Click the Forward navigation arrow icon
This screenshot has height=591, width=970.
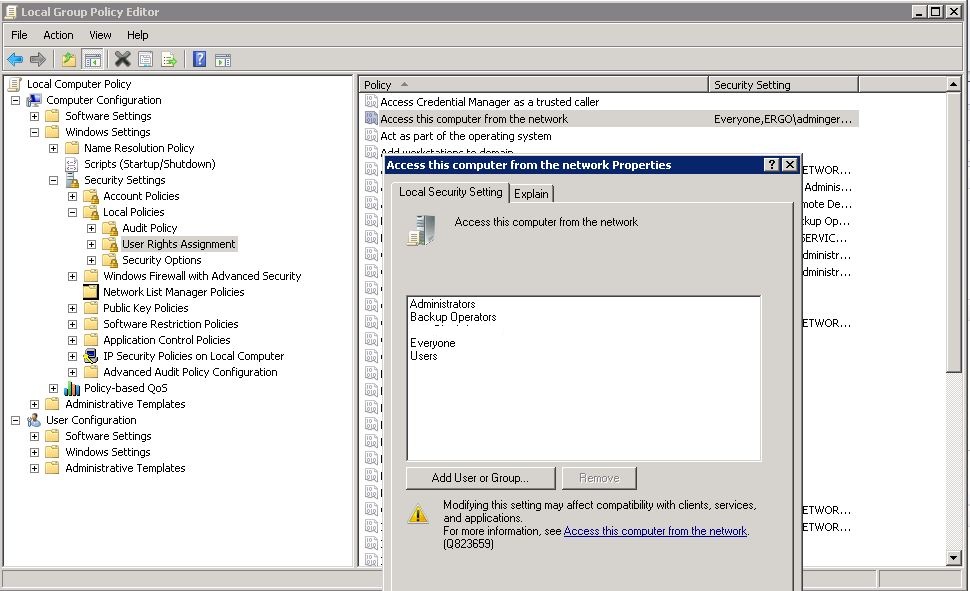pyautogui.click(x=38, y=60)
